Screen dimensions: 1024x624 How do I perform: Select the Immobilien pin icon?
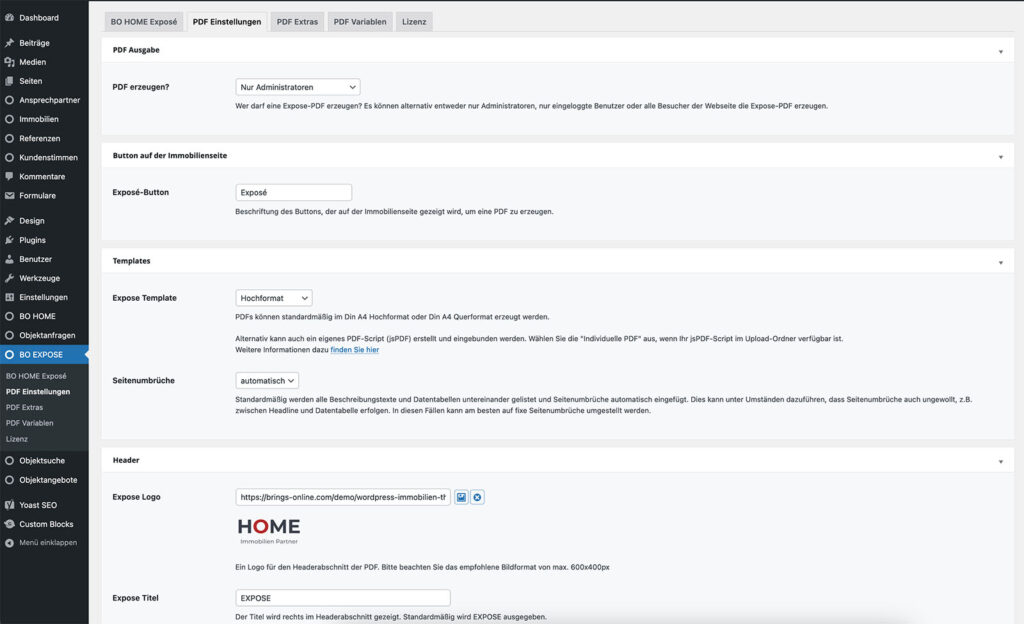(12, 119)
